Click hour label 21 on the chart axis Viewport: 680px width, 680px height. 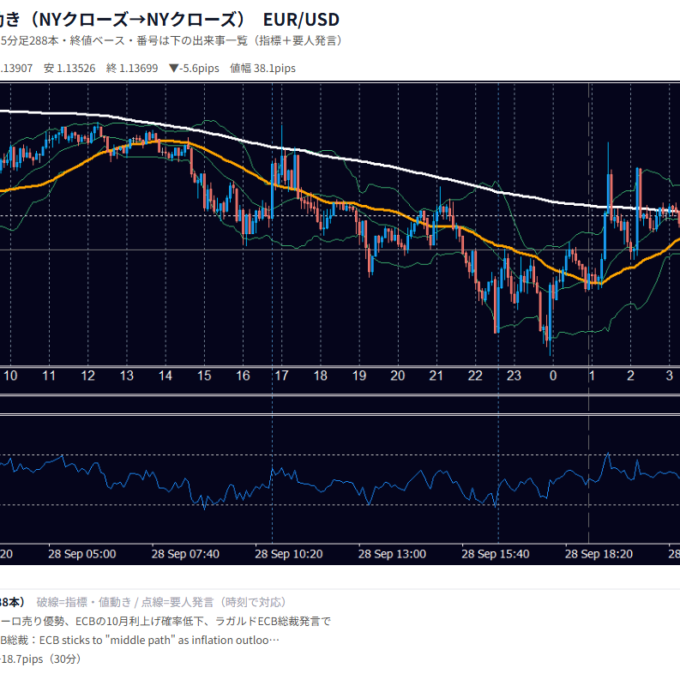pyautogui.click(x=436, y=376)
